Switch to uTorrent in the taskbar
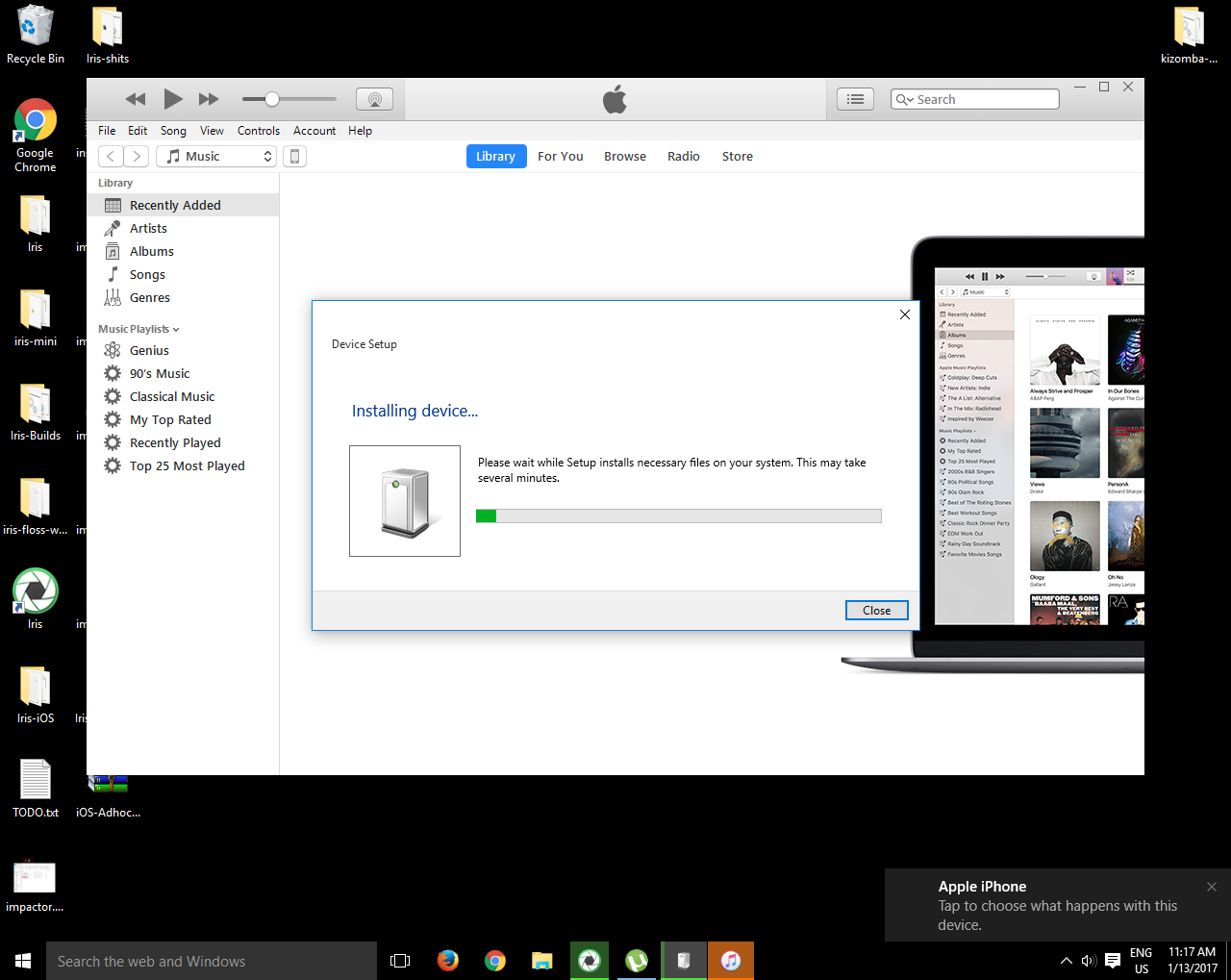 (x=637, y=961)
